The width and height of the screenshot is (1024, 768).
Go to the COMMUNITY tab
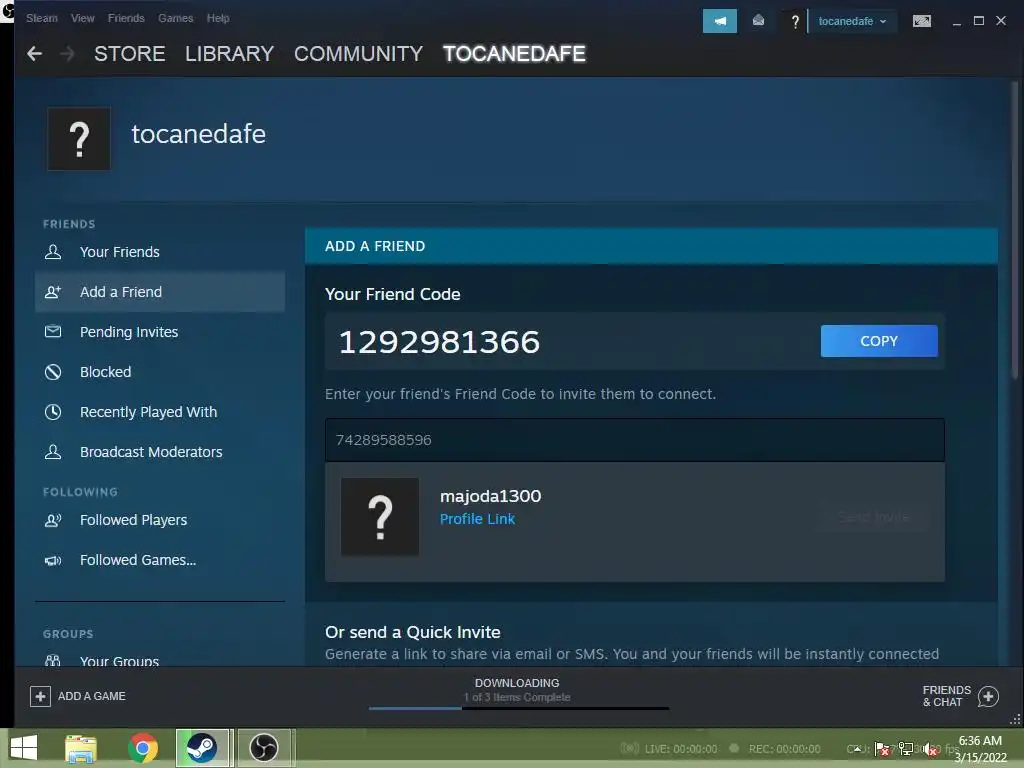[359, 54]
